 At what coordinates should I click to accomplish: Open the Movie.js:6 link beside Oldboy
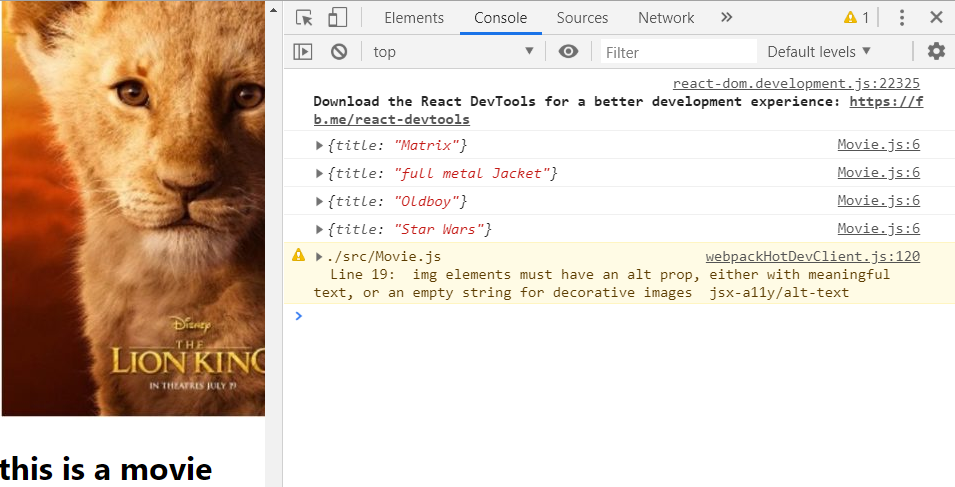coord(878,201)
